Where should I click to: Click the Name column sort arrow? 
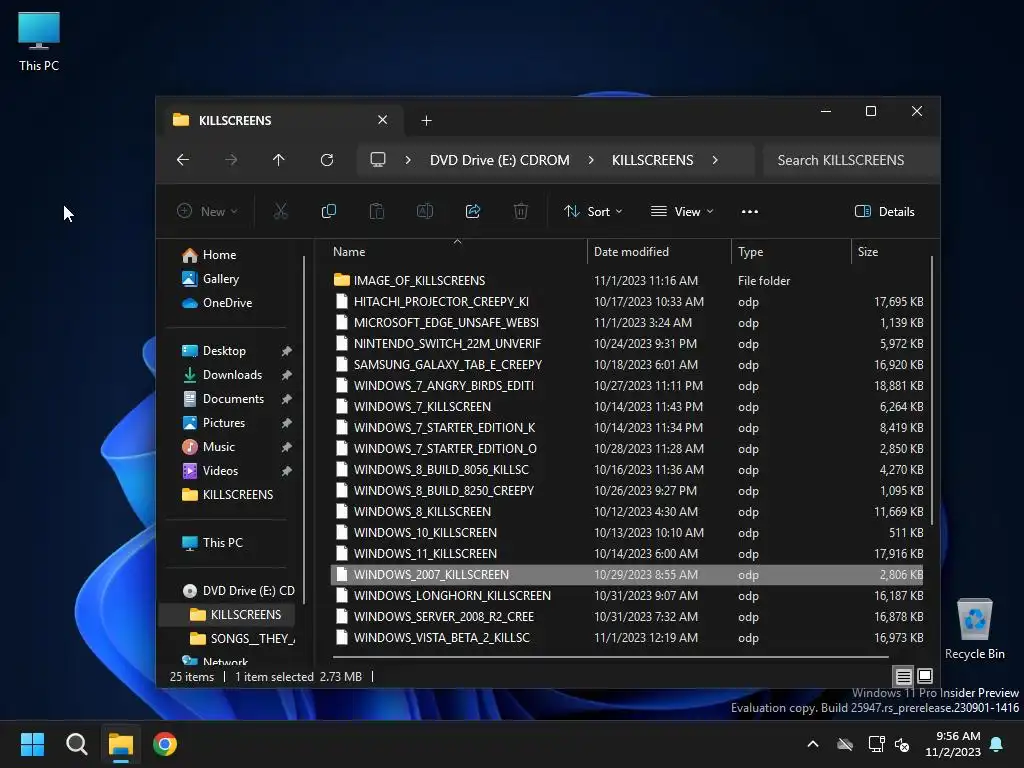(x=458, y=241)
